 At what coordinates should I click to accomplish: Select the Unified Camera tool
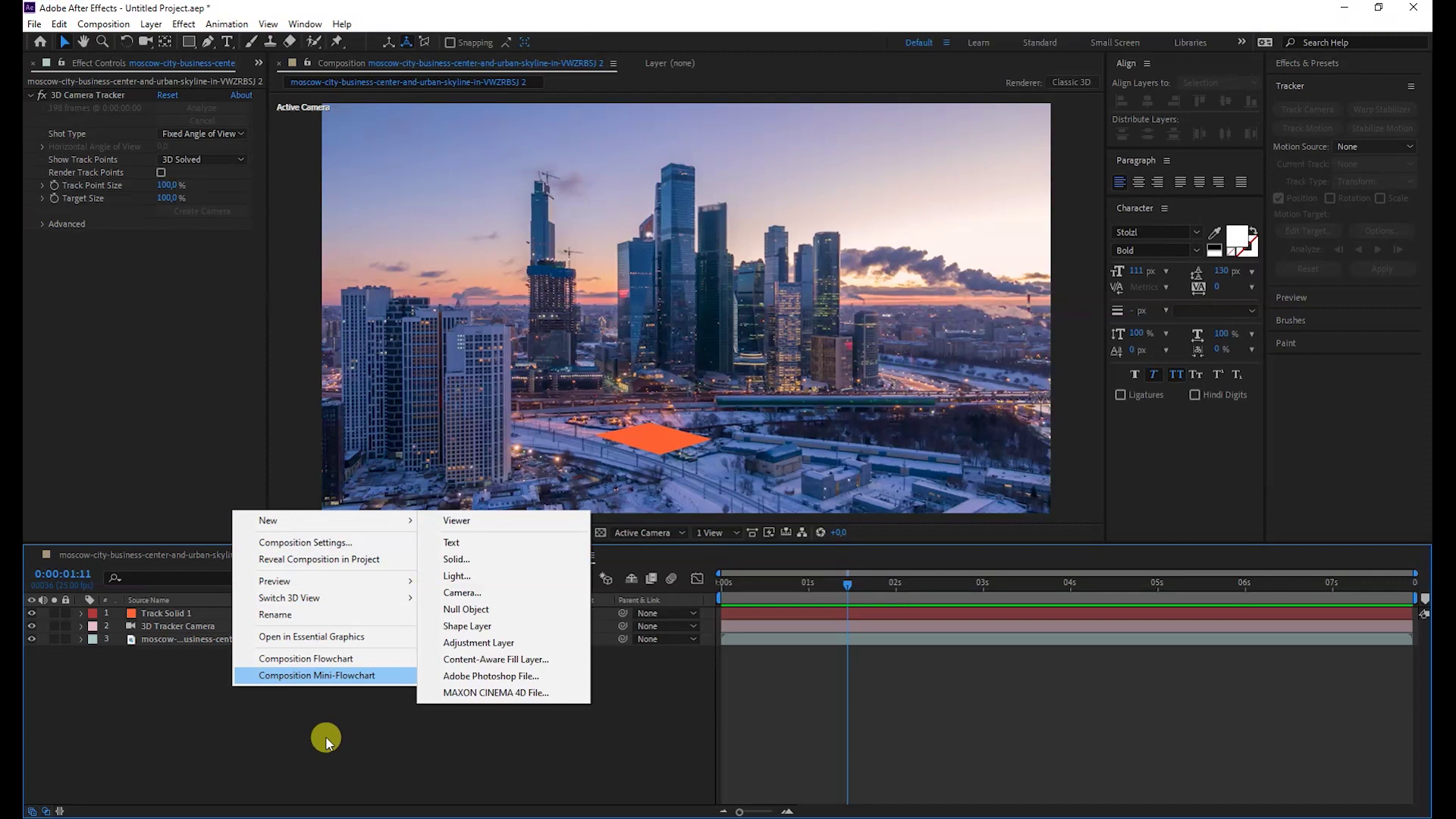(146, 42)
